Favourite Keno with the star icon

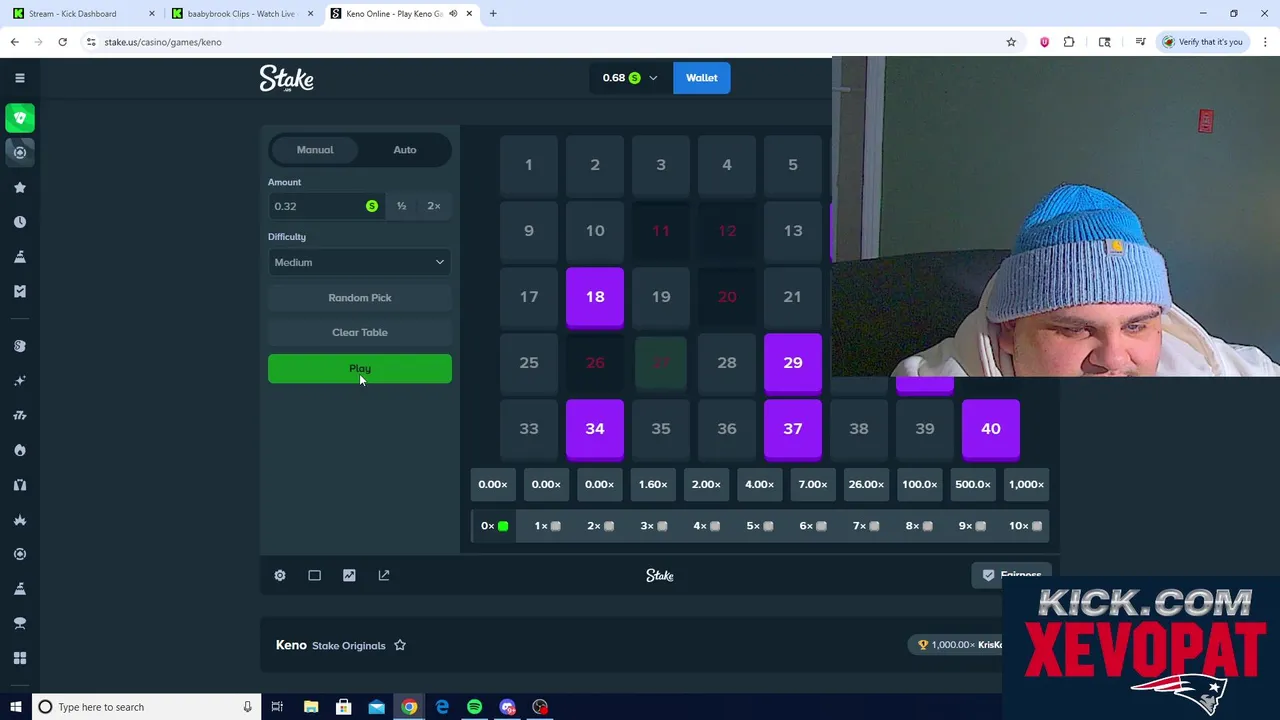(400, 645)
